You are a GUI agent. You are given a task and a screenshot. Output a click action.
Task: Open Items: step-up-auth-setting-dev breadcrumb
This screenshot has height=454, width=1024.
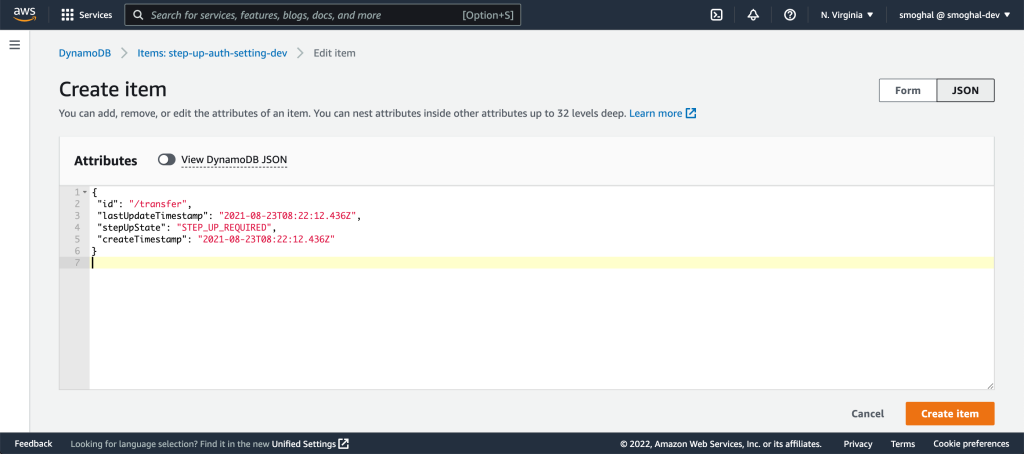pos(212,53)
